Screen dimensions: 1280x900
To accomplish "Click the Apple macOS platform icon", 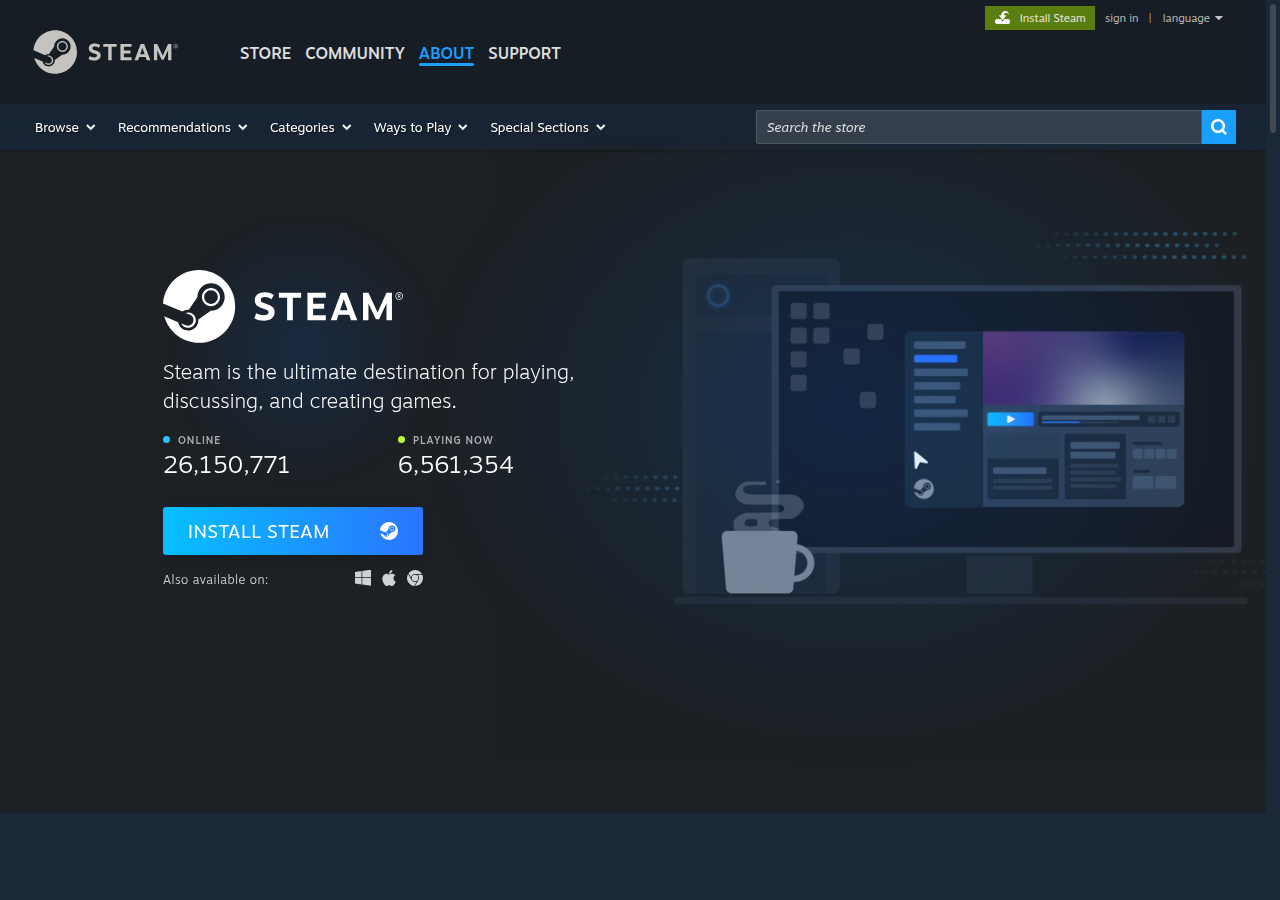I will point(389,578).
